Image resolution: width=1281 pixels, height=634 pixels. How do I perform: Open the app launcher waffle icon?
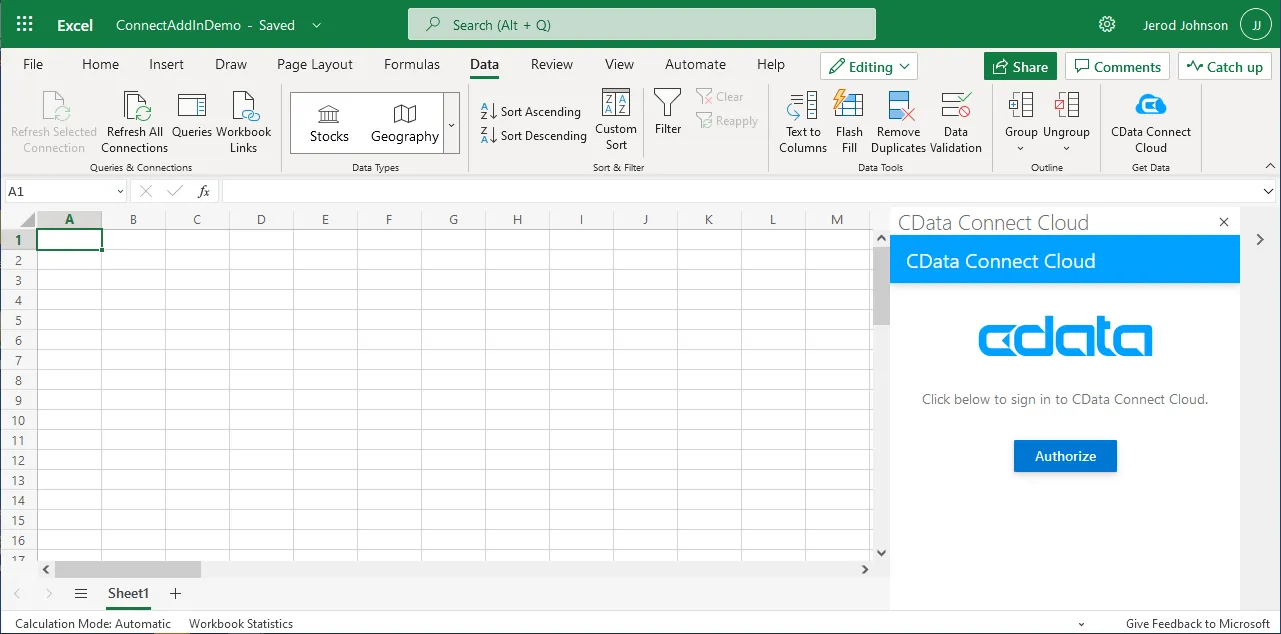[x=25, y=25]
